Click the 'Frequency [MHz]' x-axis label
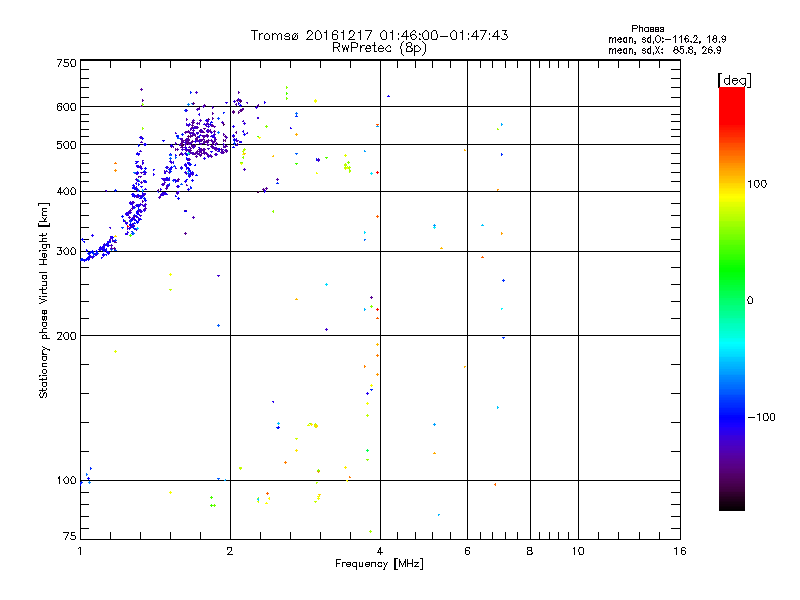 (x=379, y=564)
